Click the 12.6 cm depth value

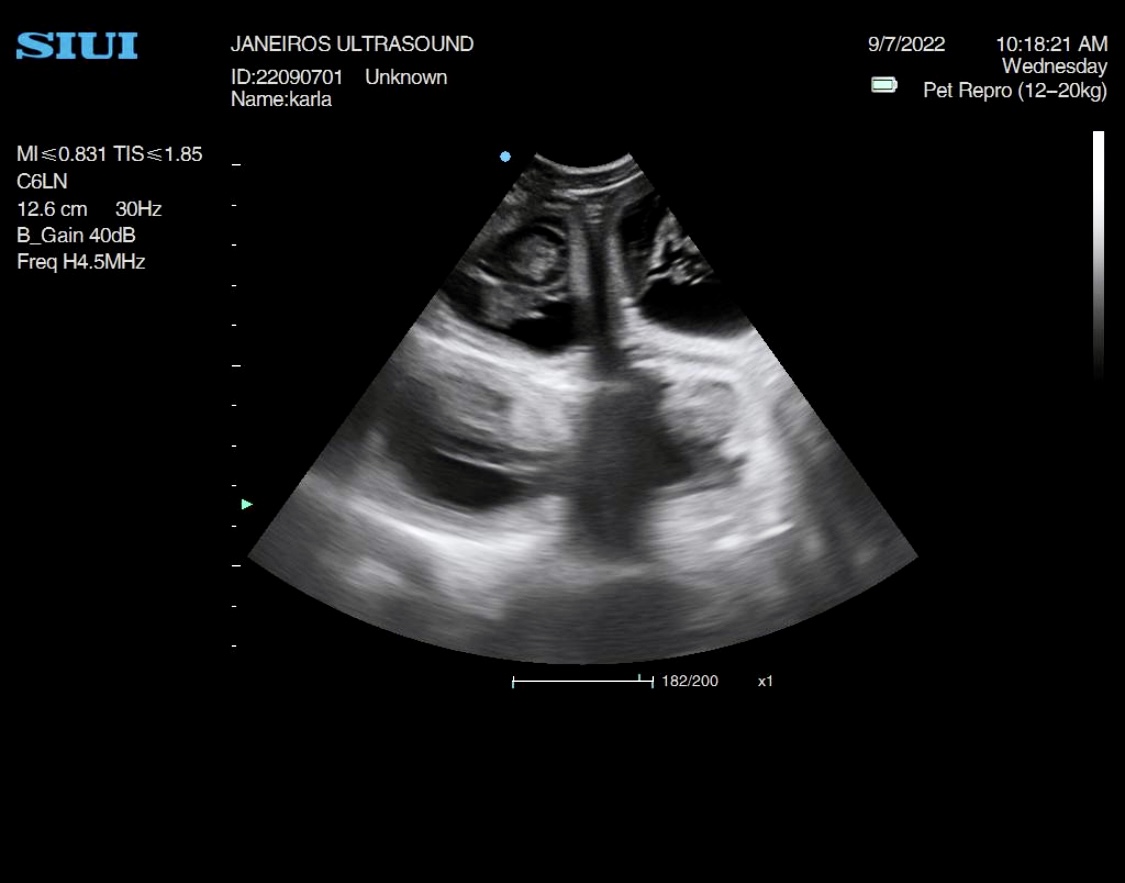pyautogui.click(x=52, y=209)
